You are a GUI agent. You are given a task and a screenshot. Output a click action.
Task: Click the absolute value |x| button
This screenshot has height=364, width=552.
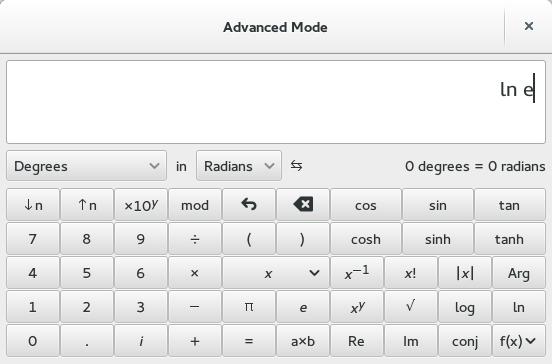pyautogui.click(x=465, y=273)
